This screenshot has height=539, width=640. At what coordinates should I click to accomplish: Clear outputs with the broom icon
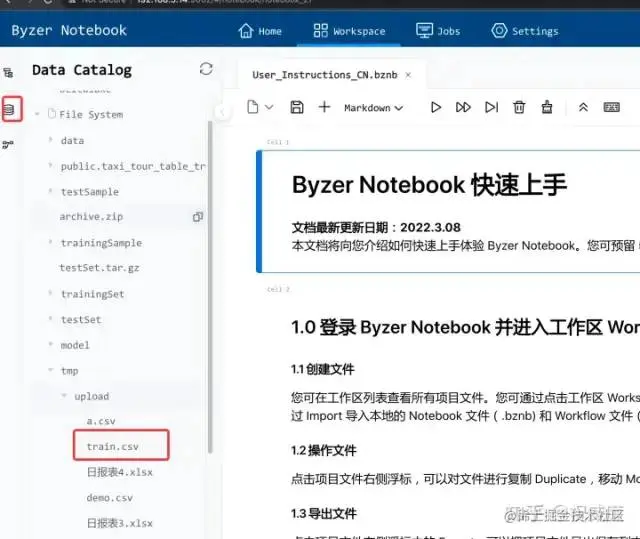pos(547,107)
